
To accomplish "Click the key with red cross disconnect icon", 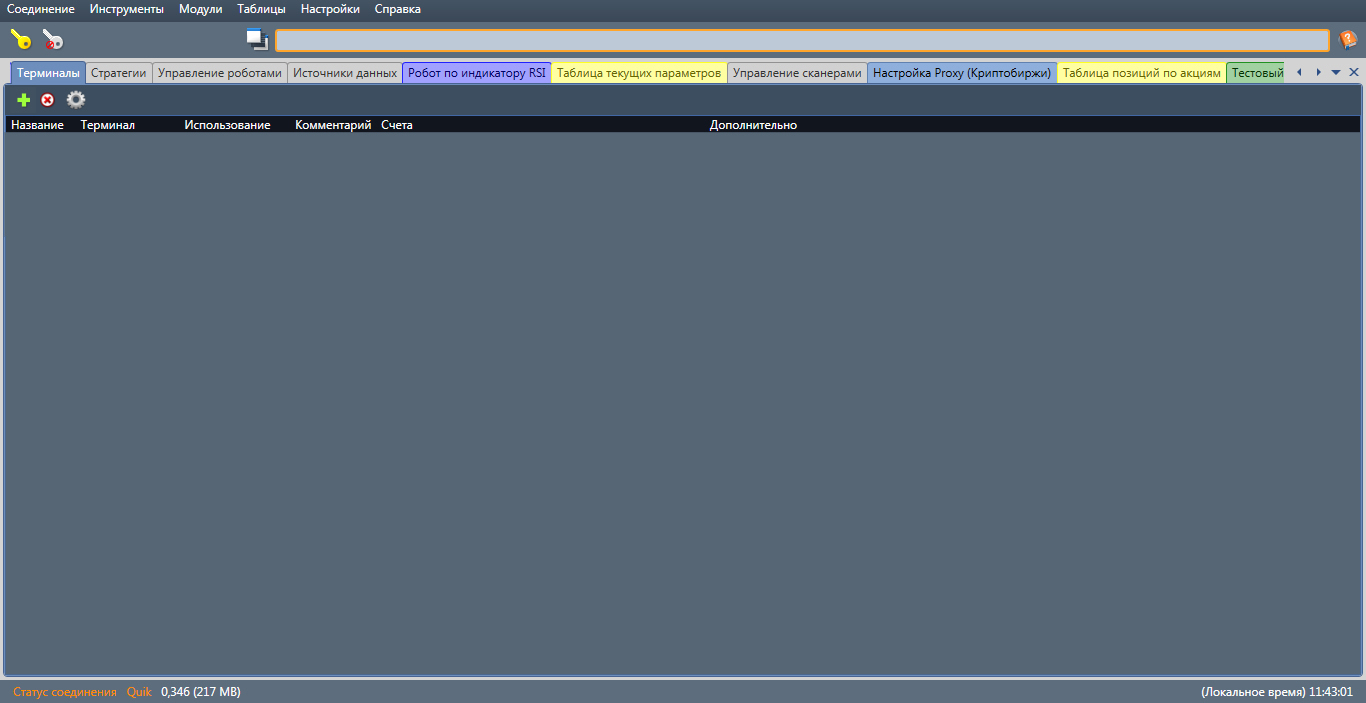I will pyautogui.click(x=52, y=40).
